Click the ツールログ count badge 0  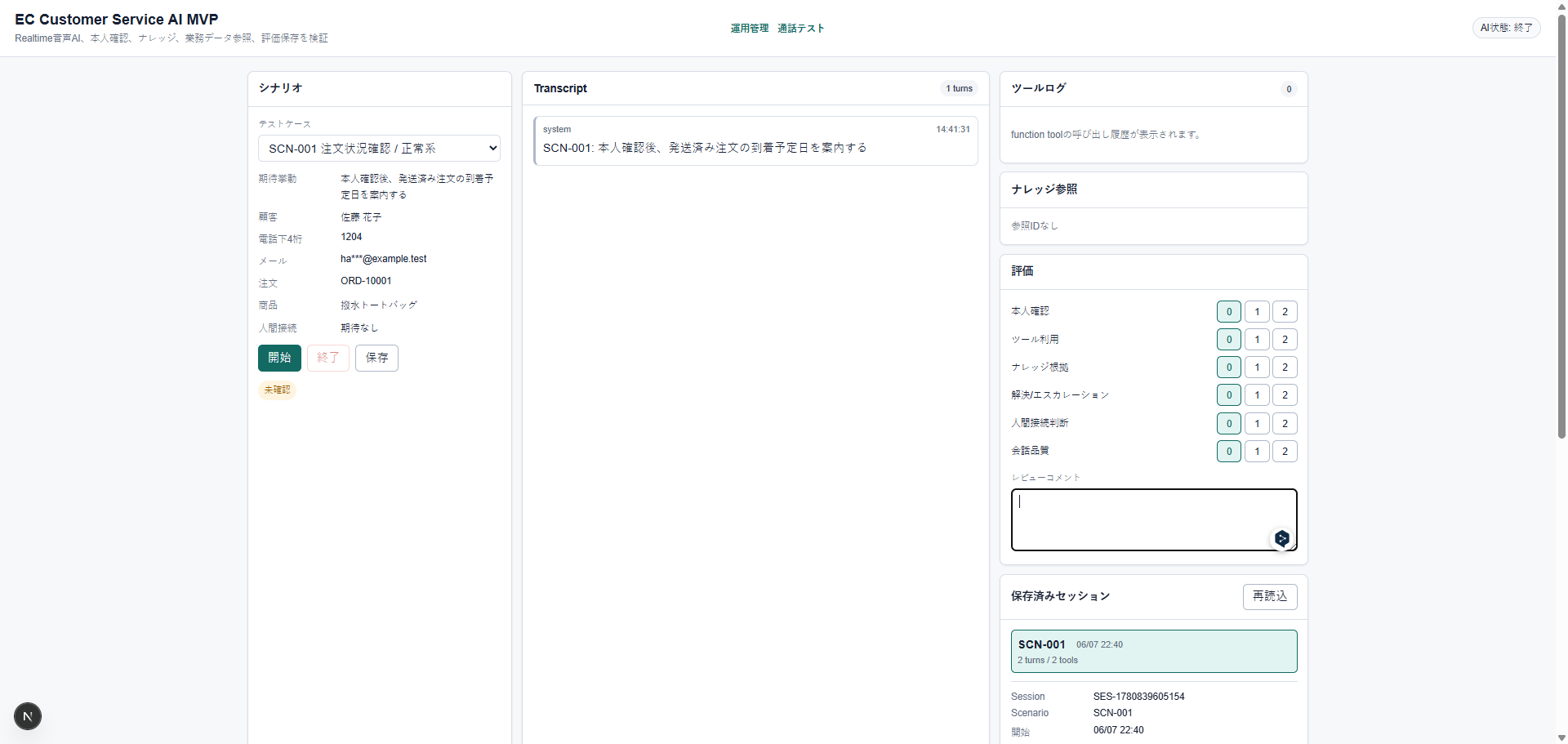(x=1289, y=89)
